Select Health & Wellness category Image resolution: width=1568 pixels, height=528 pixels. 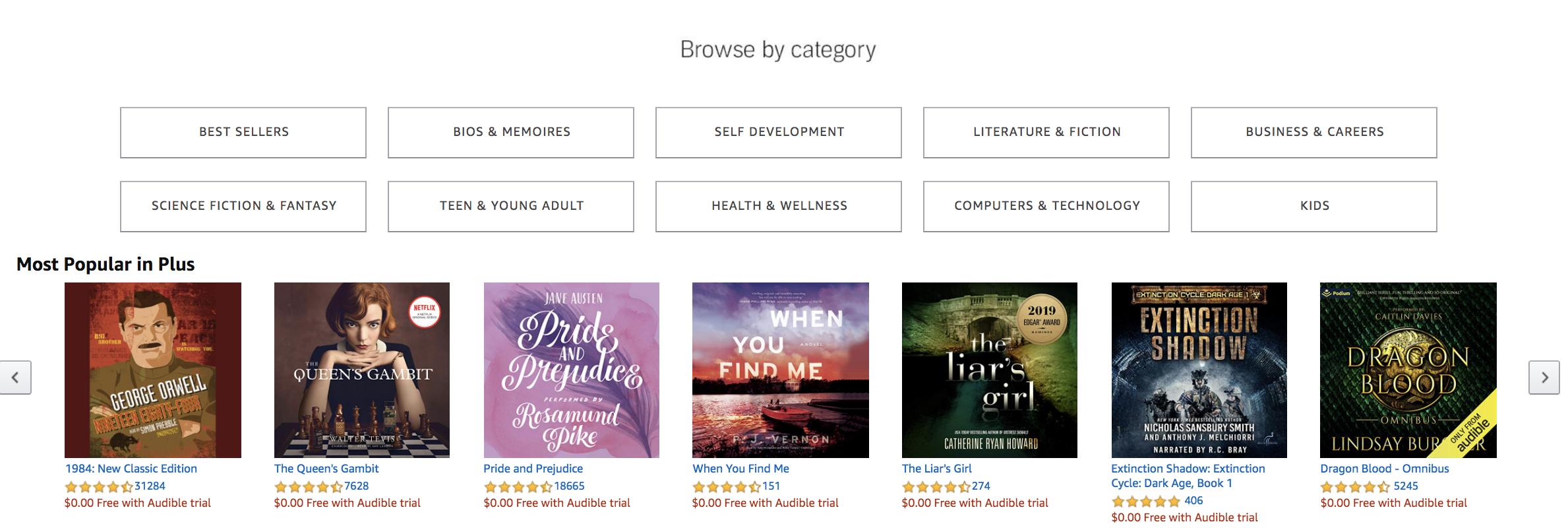tap(779, 207)
